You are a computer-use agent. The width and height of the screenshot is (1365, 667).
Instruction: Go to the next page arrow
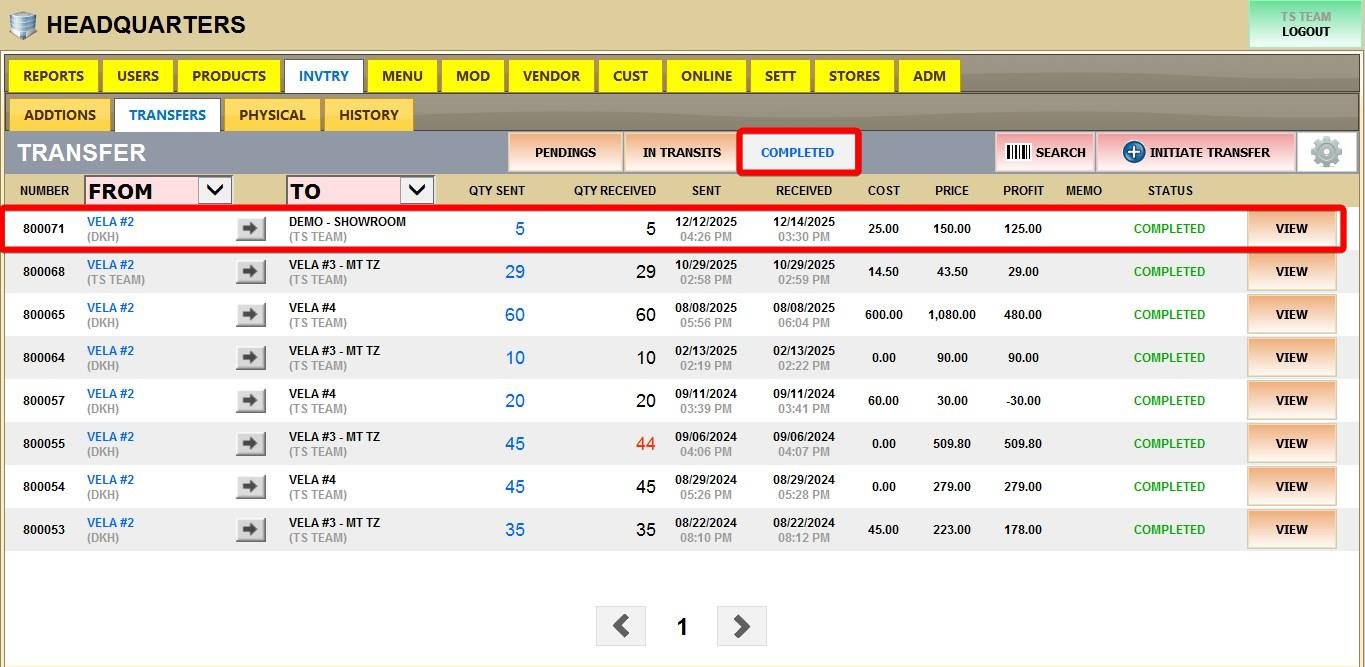[x=741, y=626]
